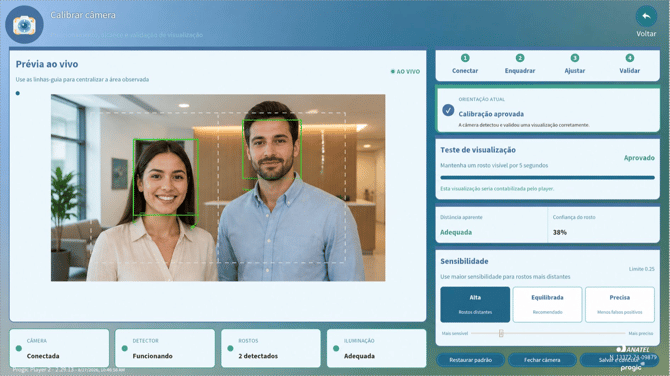Click the AO VIVO live indicator

tap(405, 71)
